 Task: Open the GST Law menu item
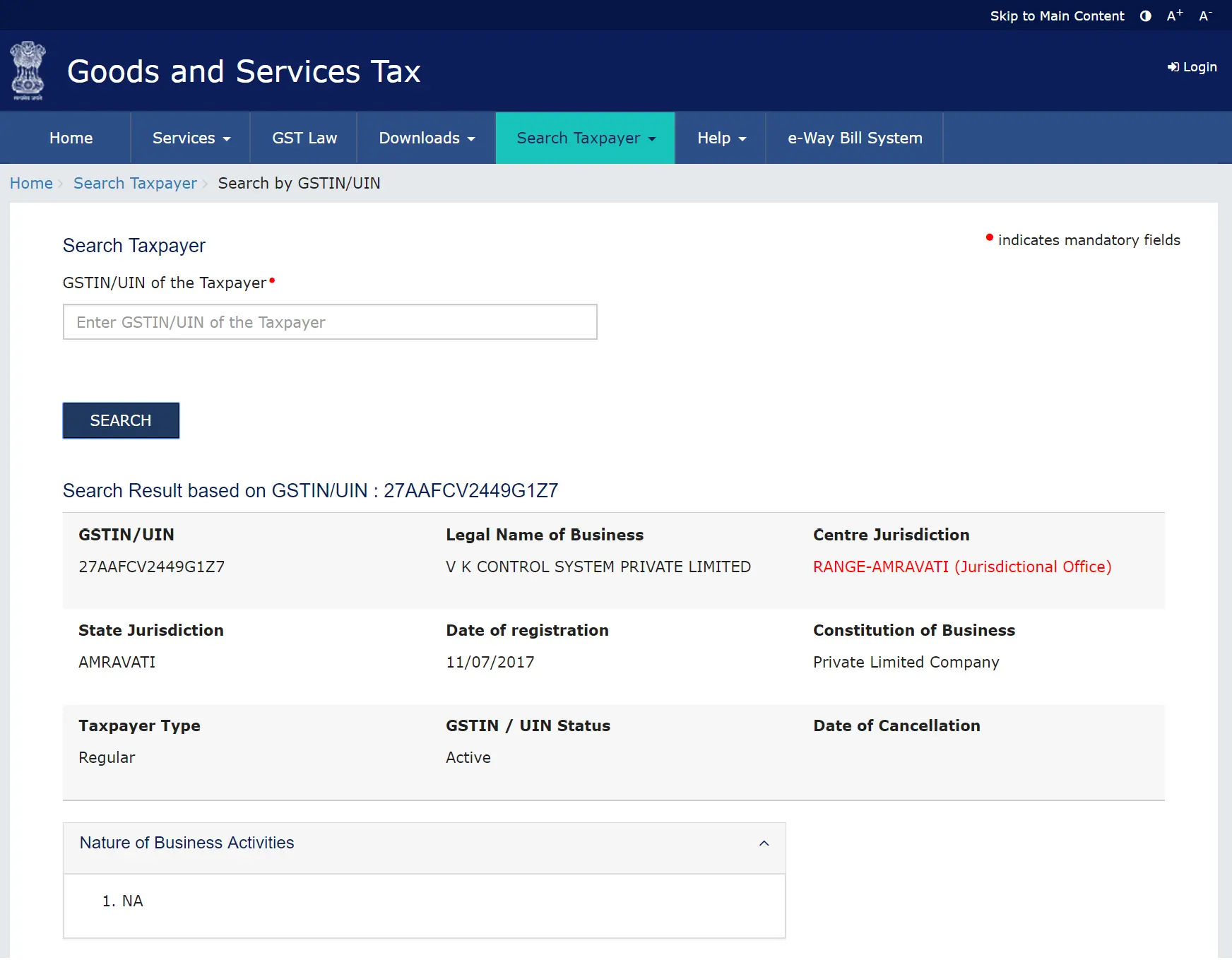click(x=304, y=138)
